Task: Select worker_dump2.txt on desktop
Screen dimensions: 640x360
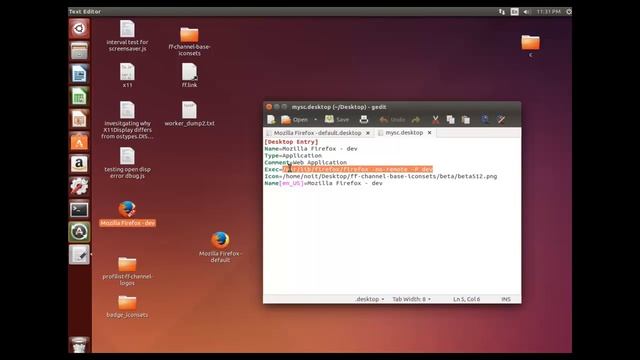Action: pos(189,113)
